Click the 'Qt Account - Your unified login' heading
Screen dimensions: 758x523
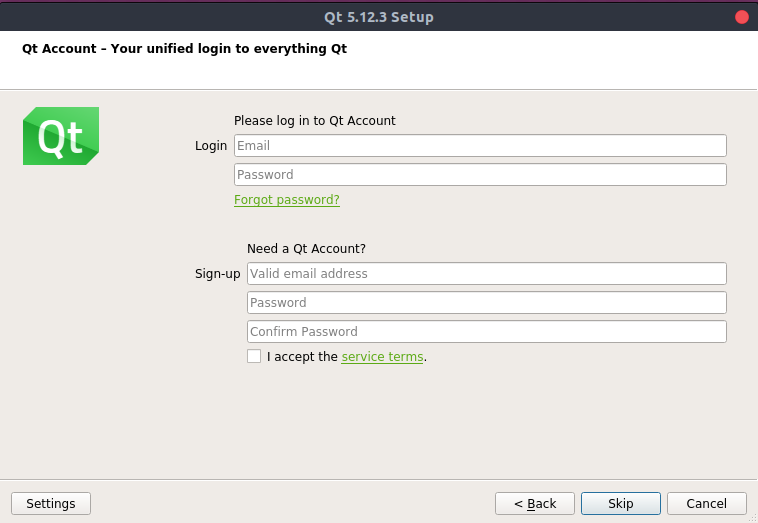click(184, 48)
